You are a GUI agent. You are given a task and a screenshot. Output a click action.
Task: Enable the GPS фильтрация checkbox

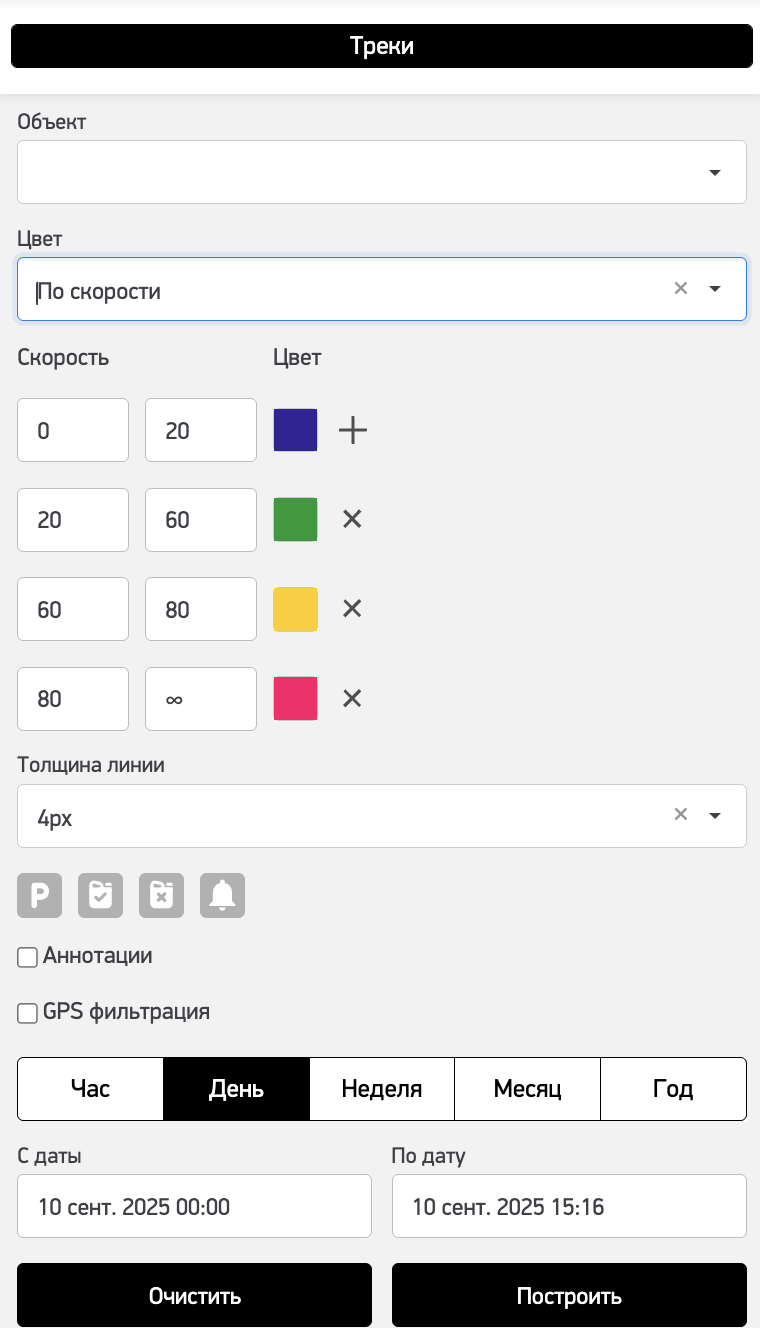point(28,1014)
